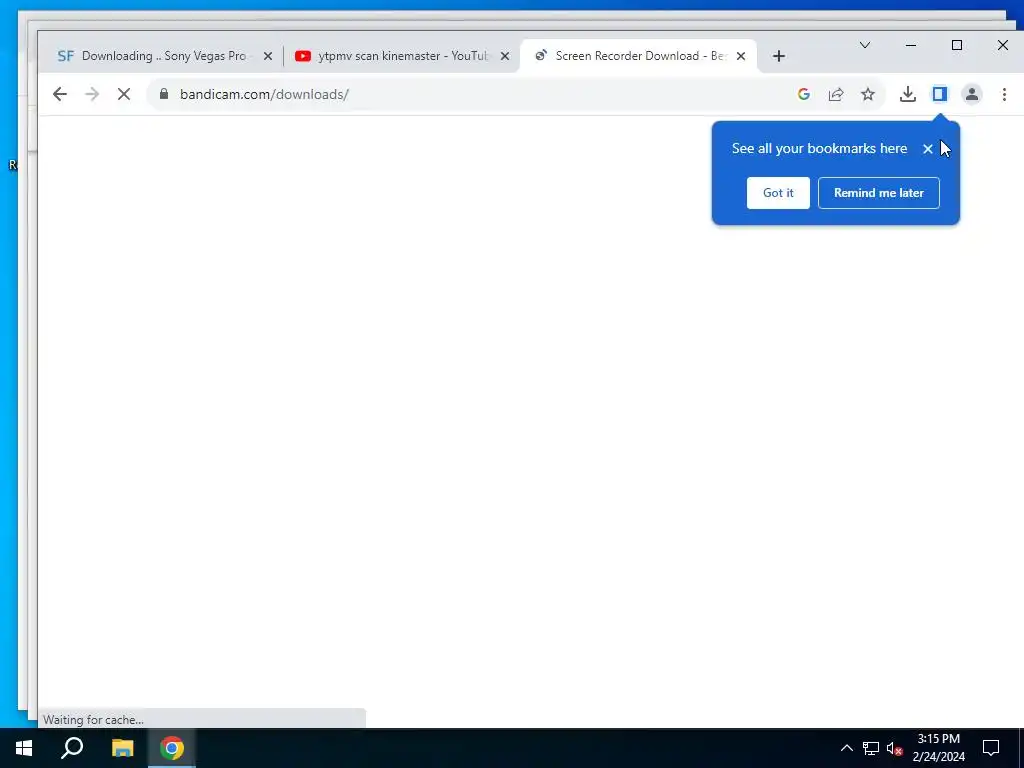Open File Explorer from the taskbar
Screen dimensions: 1024x768
click(x=122, y=748)
